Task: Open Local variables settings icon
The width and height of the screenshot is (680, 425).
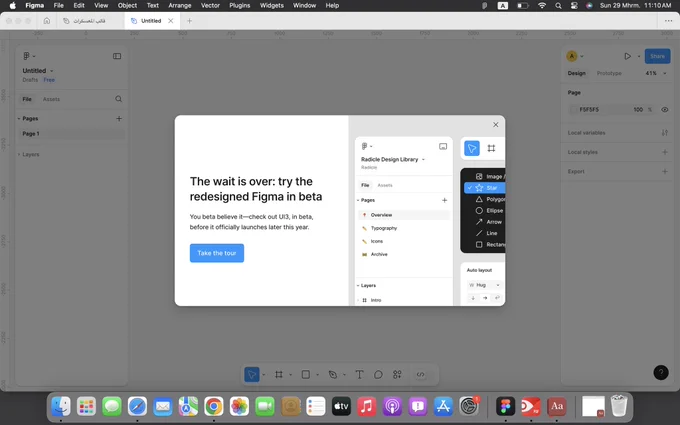Action: click(665, 133)
